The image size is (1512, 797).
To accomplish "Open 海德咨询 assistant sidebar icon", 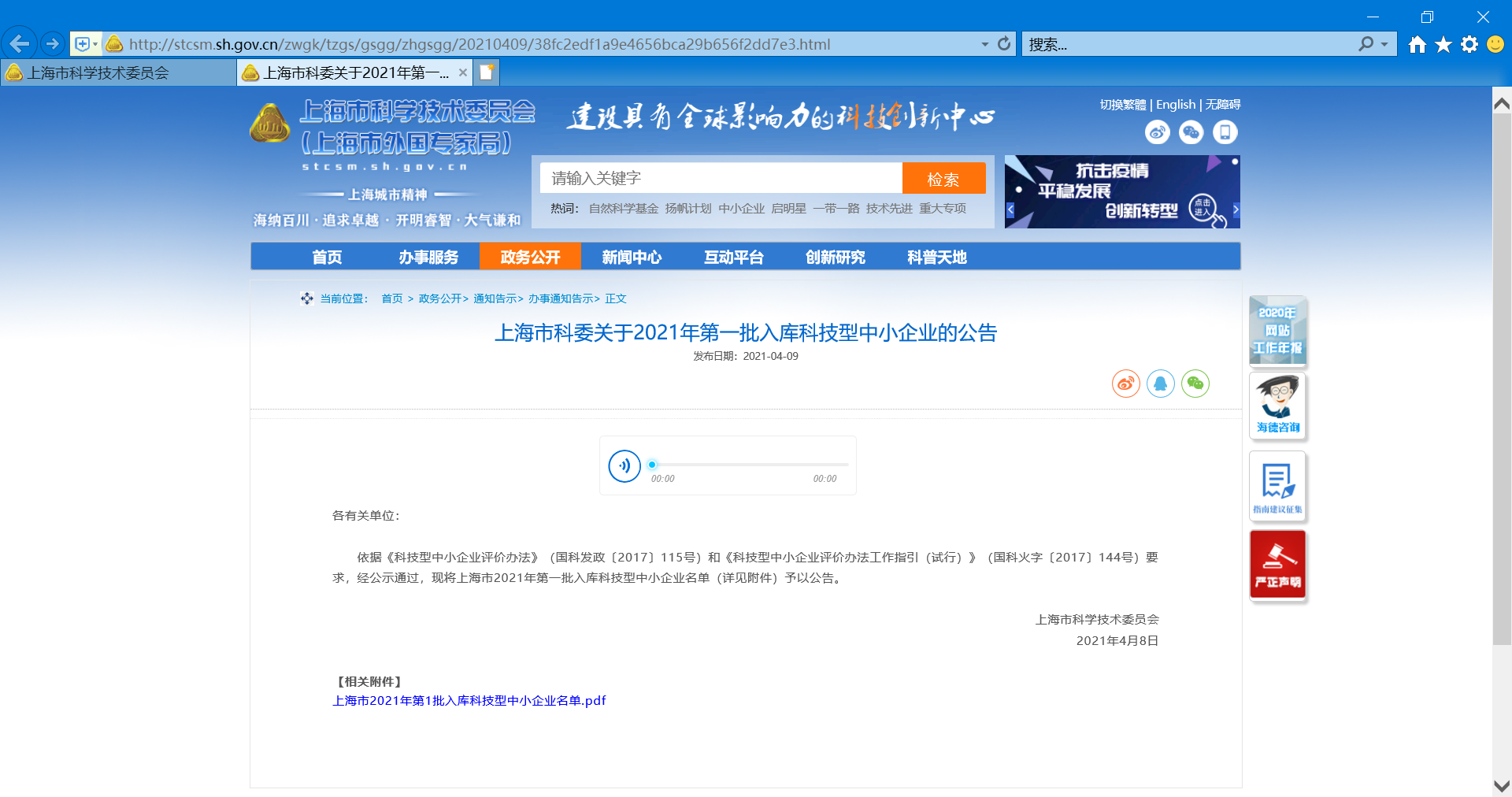I will coord(1277,406).
